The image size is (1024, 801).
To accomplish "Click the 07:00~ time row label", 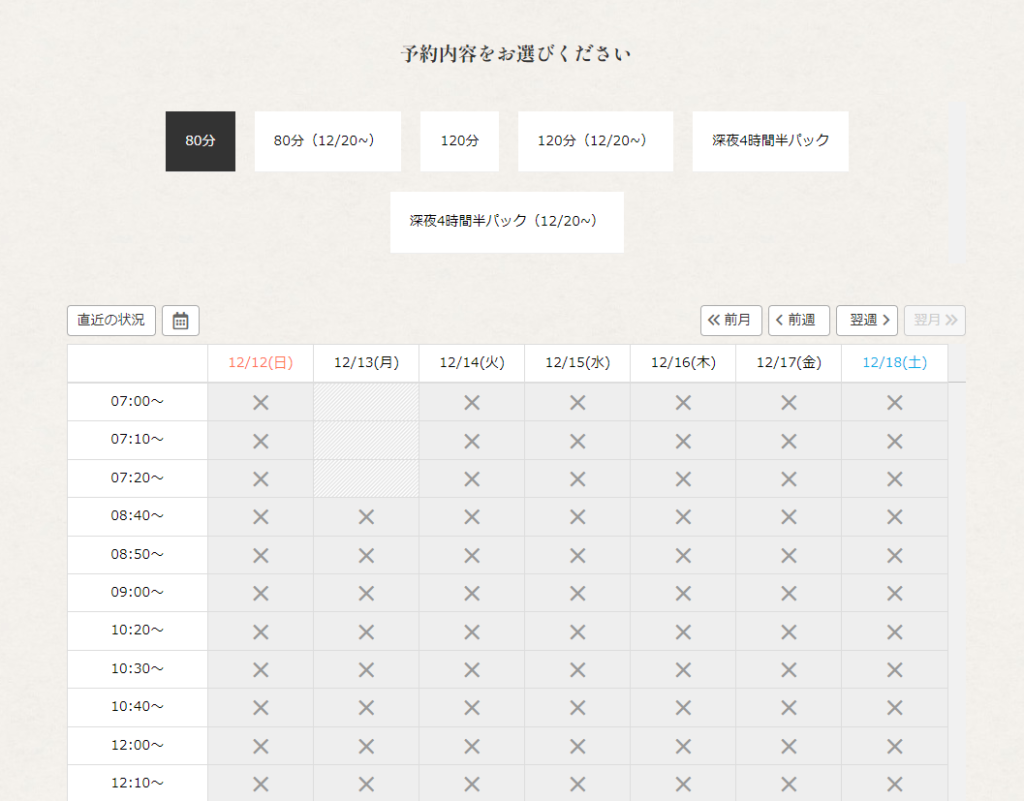I will pyautogui.click(x=137, y=402).
